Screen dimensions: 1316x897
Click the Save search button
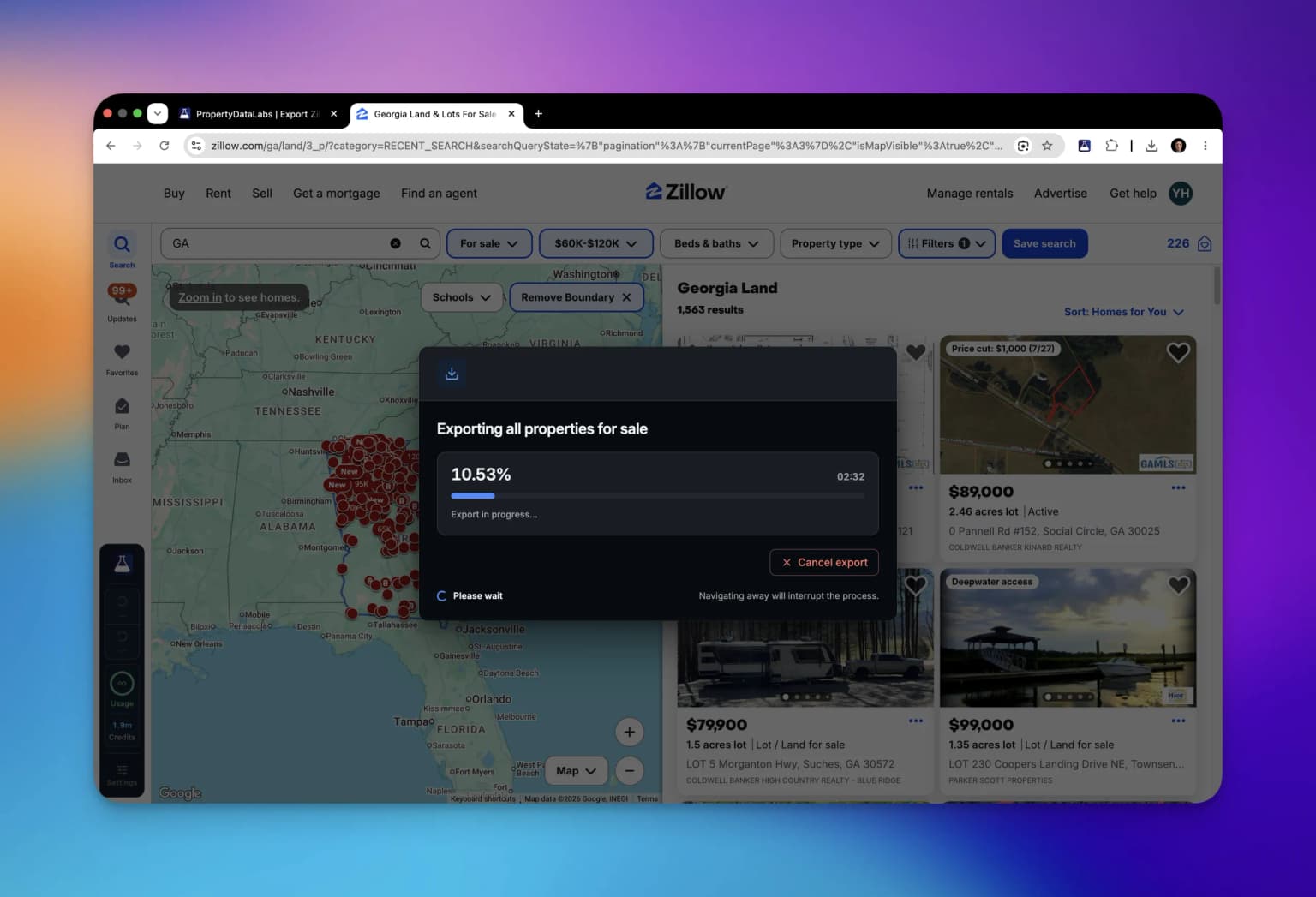pos(1044,243)
